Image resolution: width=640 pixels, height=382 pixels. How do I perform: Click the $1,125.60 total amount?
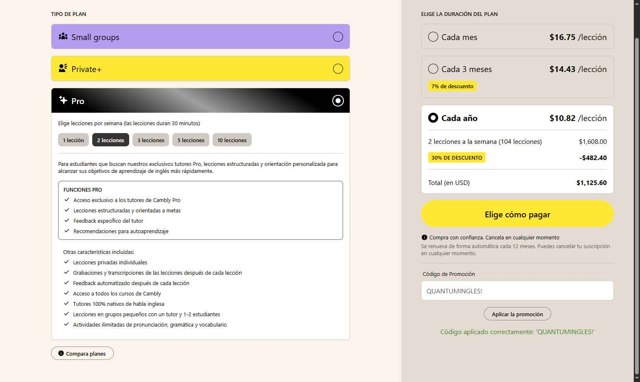point(591,182)
